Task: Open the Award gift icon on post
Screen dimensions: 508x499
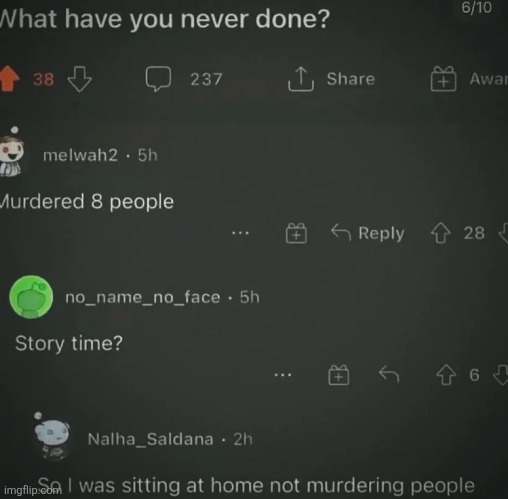Action: point(443,79)
